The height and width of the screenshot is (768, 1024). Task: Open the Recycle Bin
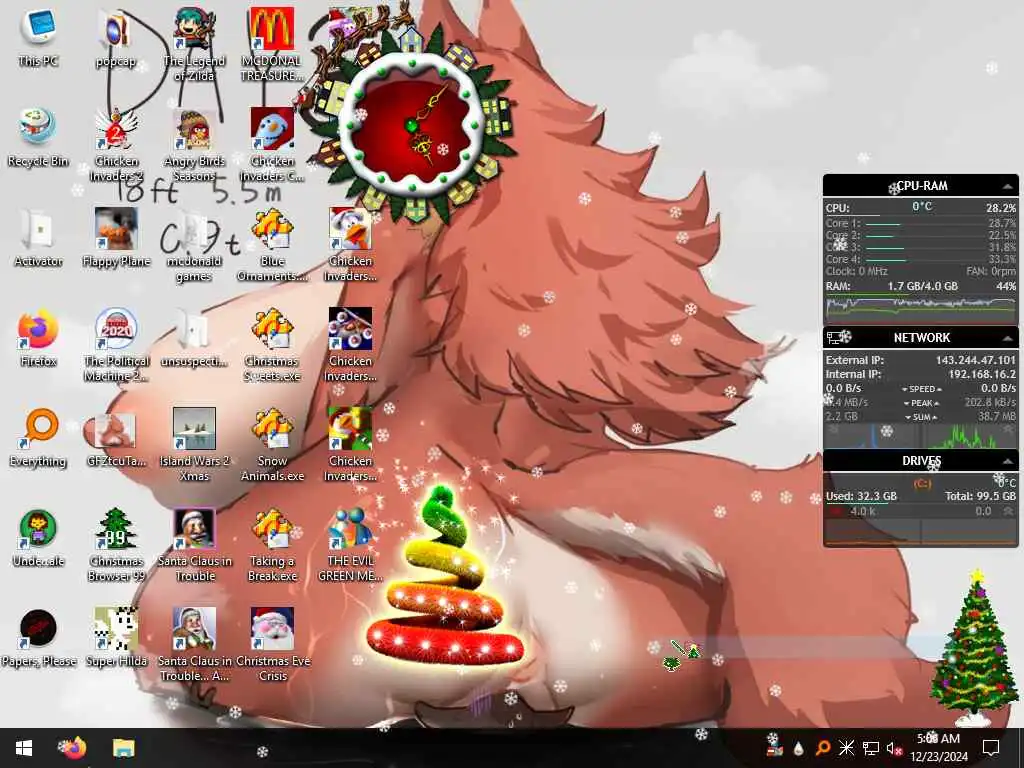38,137
